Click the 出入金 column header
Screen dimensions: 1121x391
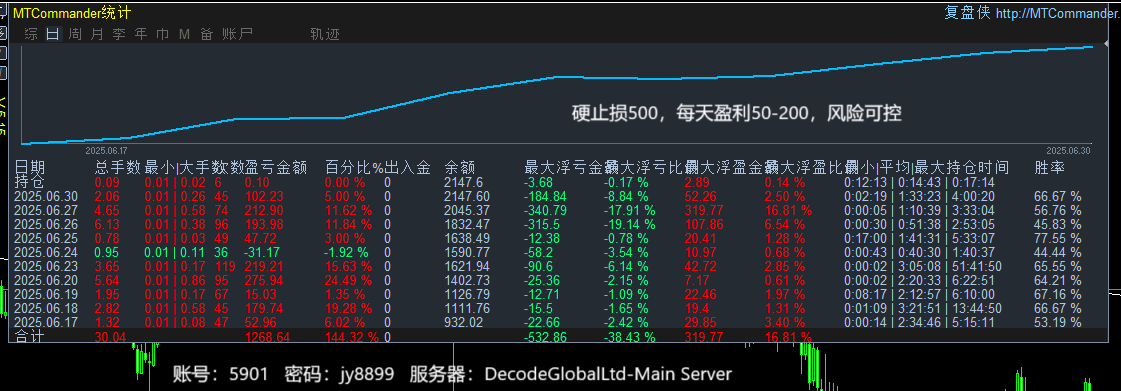coord(408,168)
